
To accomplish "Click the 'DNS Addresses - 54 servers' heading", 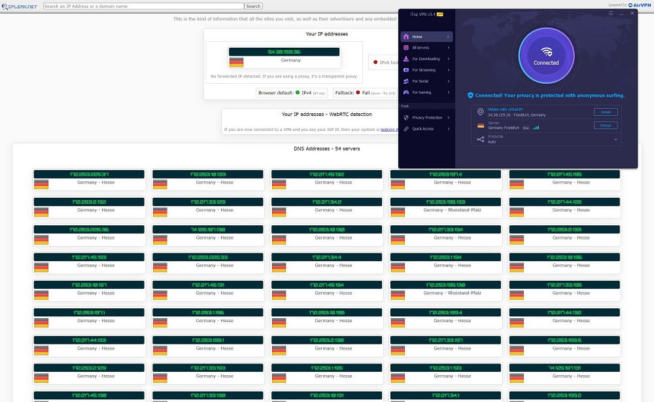I will coord(327,149).
